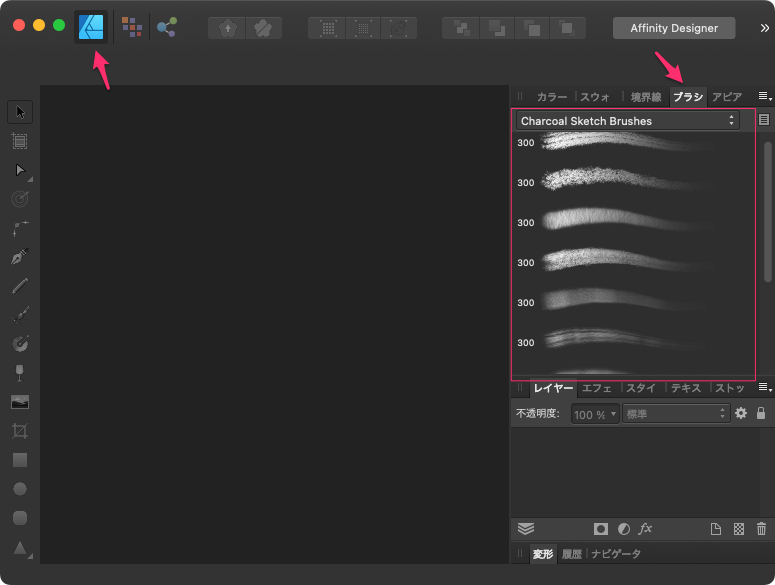Viewport: 775px width, 585px height.
Task: Open the 標準 blend mode dropdown
Action: (x=676, y=414)
